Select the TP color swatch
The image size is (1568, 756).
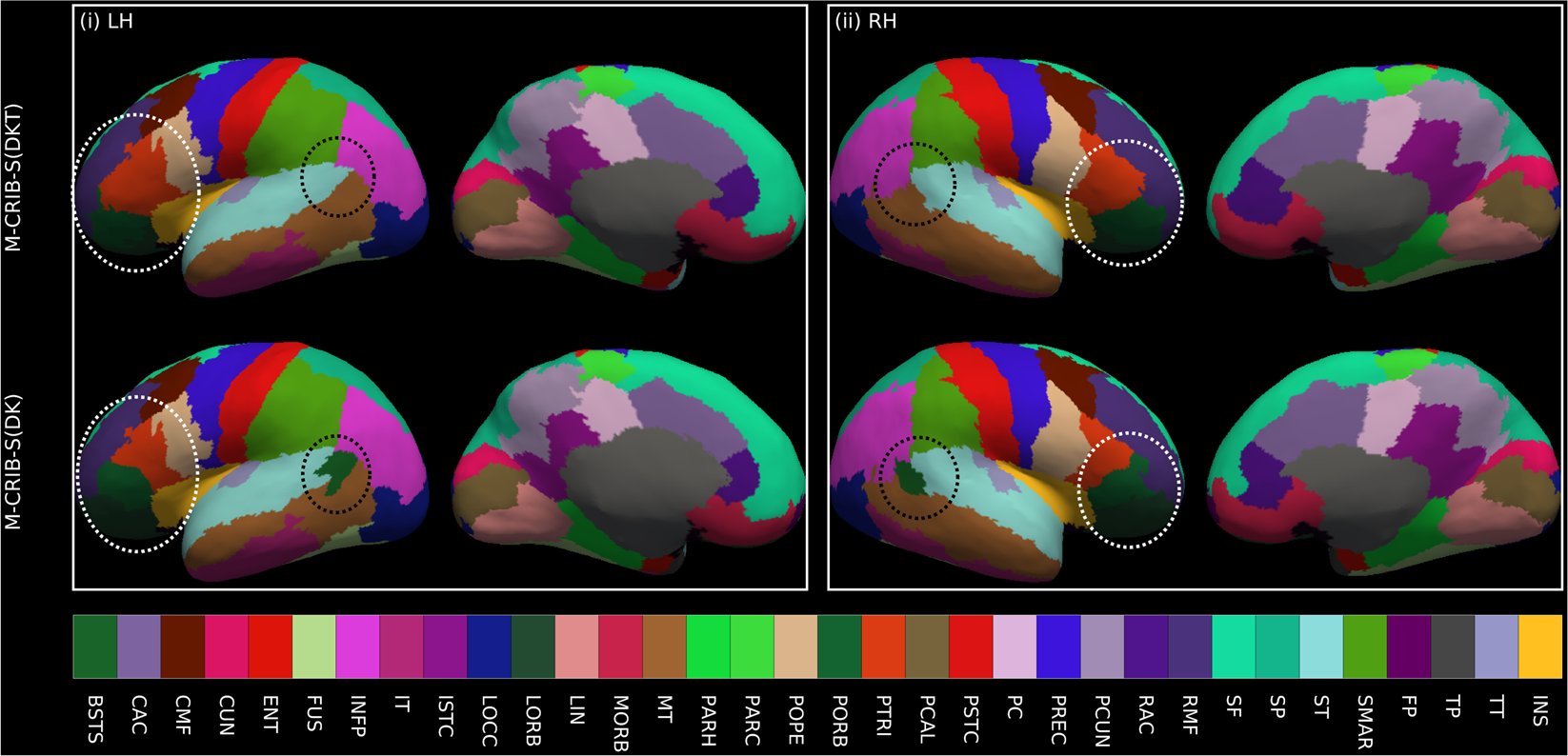click(x=1454, y=647)
